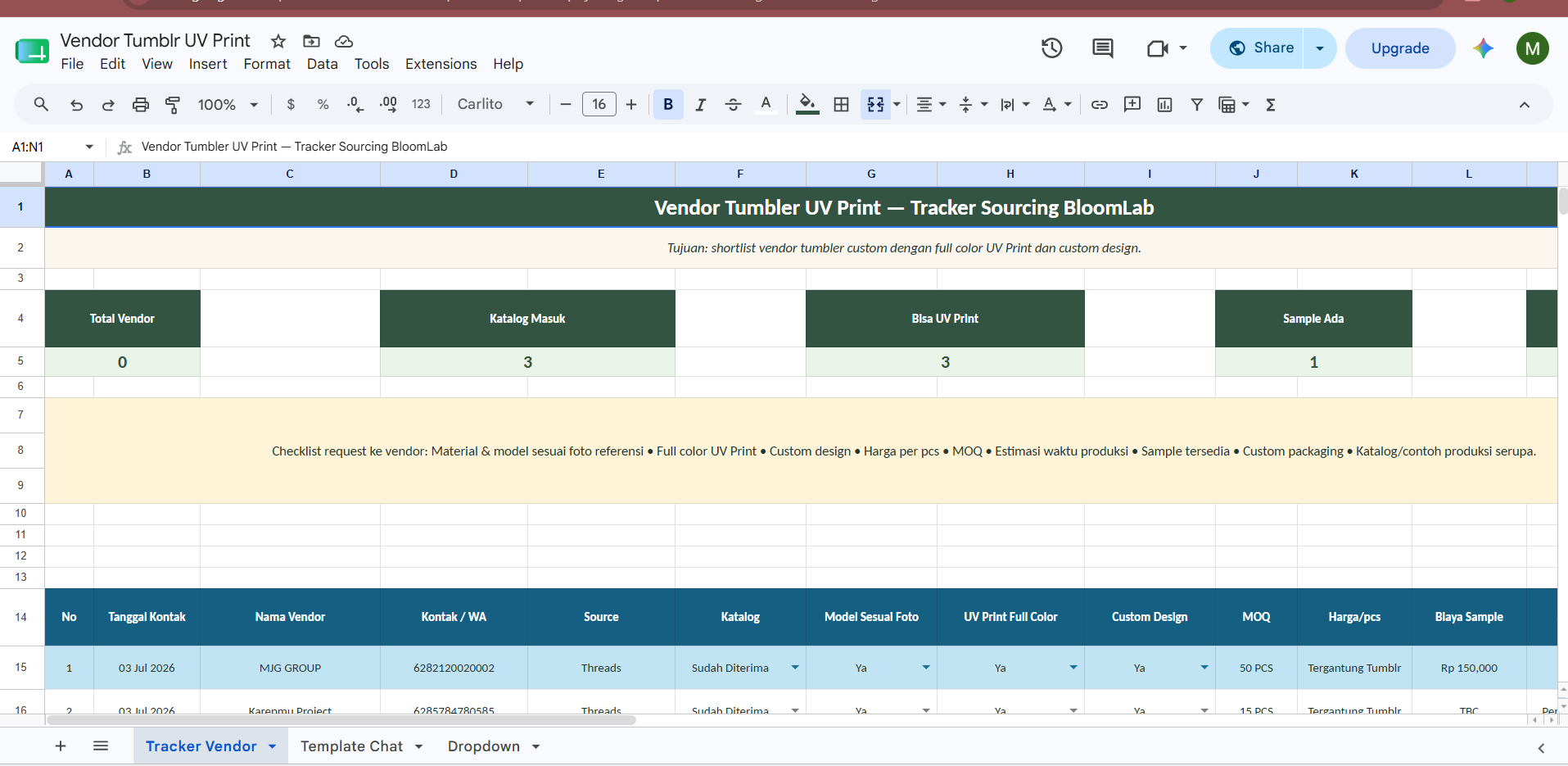
Task: Toggle bold formatting
Action: coord(668,105)
